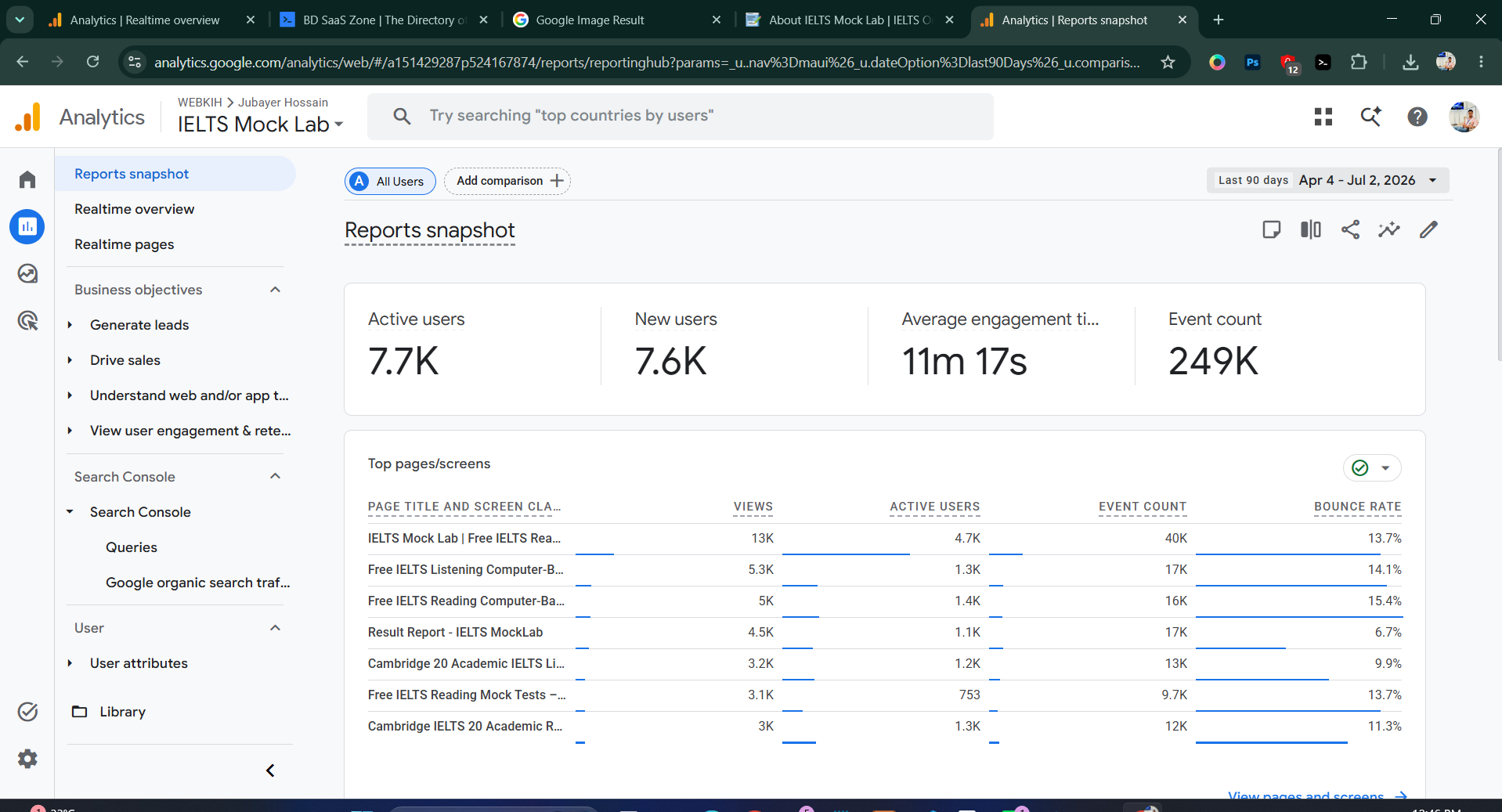The image size is (1502, 812).
Task: Open Google organic search traffic report
Action: click(x=198, y=583)
